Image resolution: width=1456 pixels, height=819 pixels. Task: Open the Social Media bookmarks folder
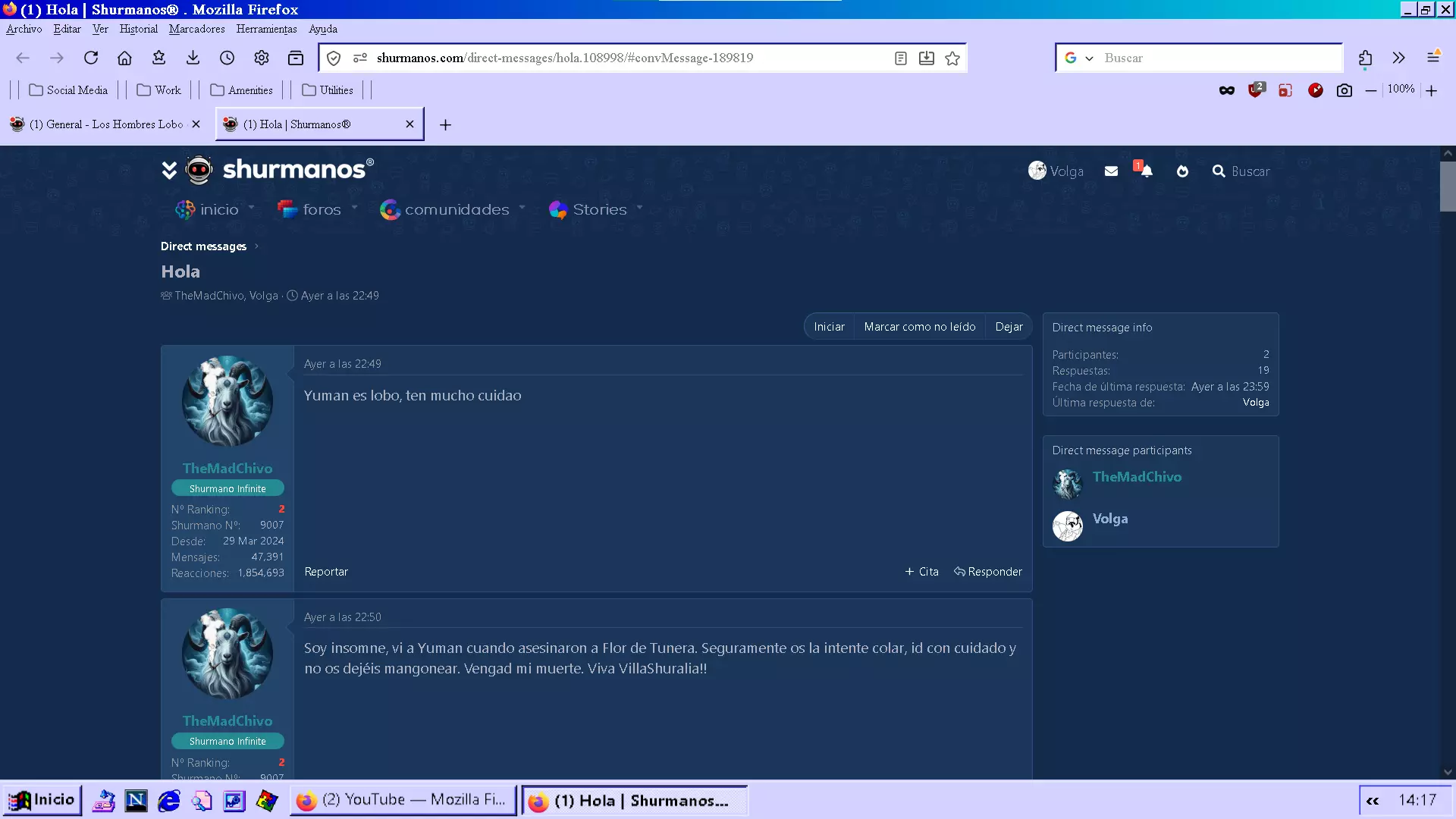point(68,90)
